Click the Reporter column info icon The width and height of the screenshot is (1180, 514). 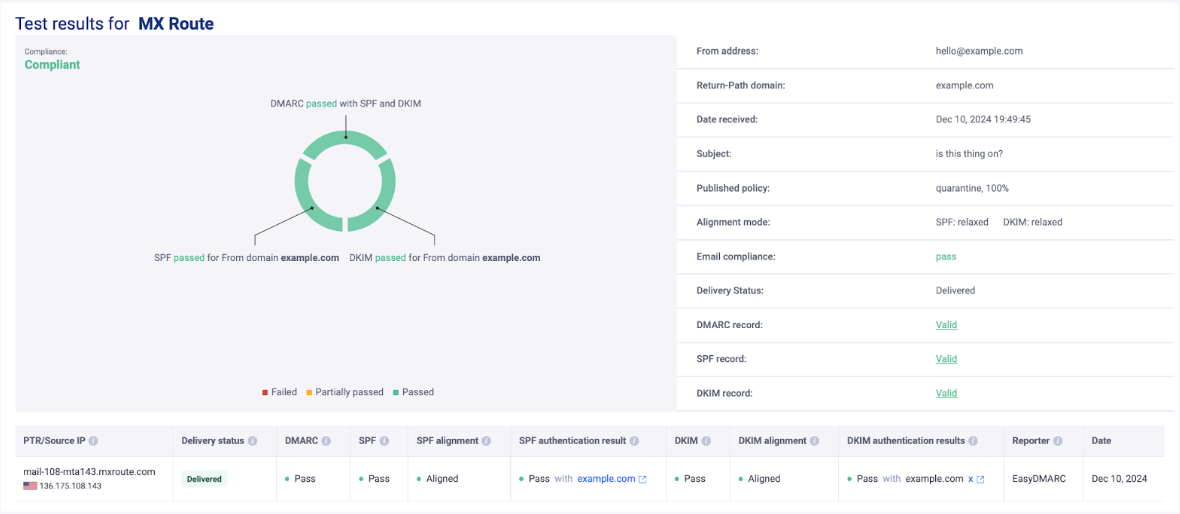tap(1058, 441)
